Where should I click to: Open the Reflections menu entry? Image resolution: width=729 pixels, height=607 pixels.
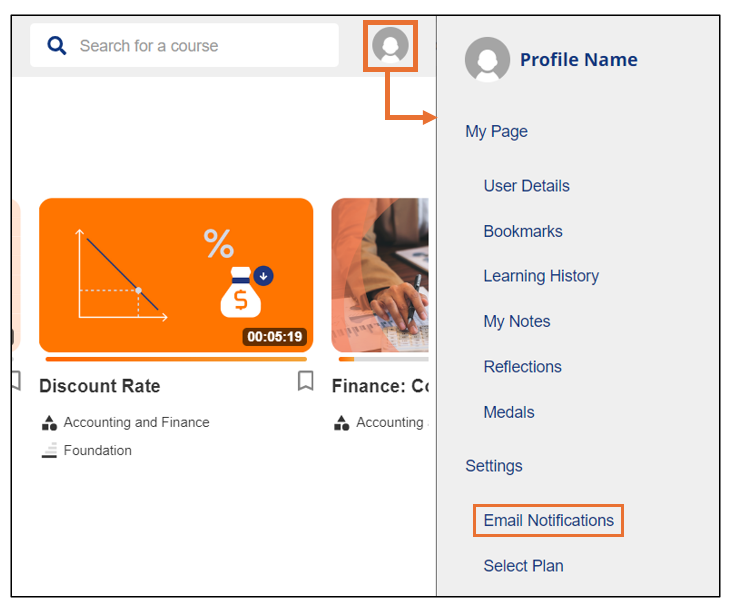click(522, 367)
